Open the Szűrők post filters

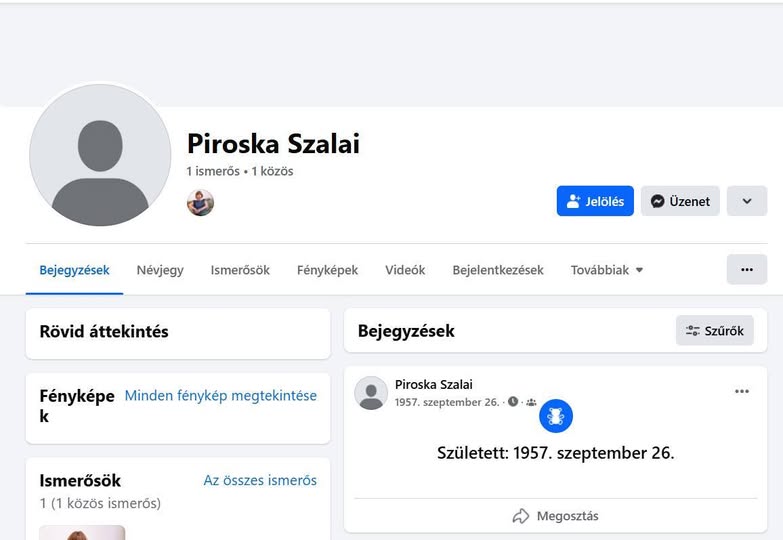(x=715, y=331)
